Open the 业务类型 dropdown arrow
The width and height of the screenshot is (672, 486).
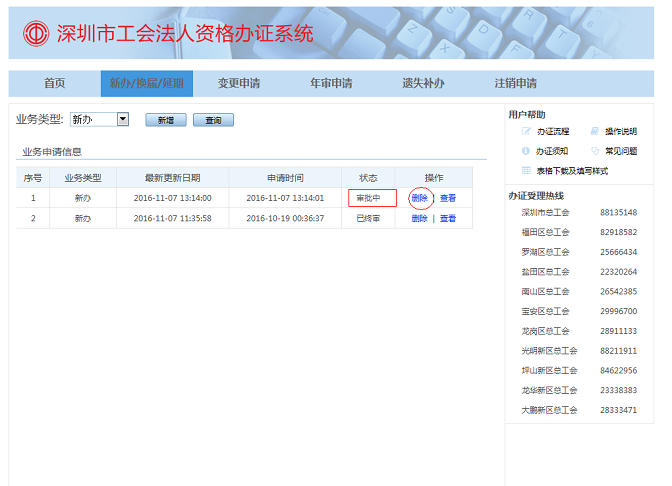(123, 119)
